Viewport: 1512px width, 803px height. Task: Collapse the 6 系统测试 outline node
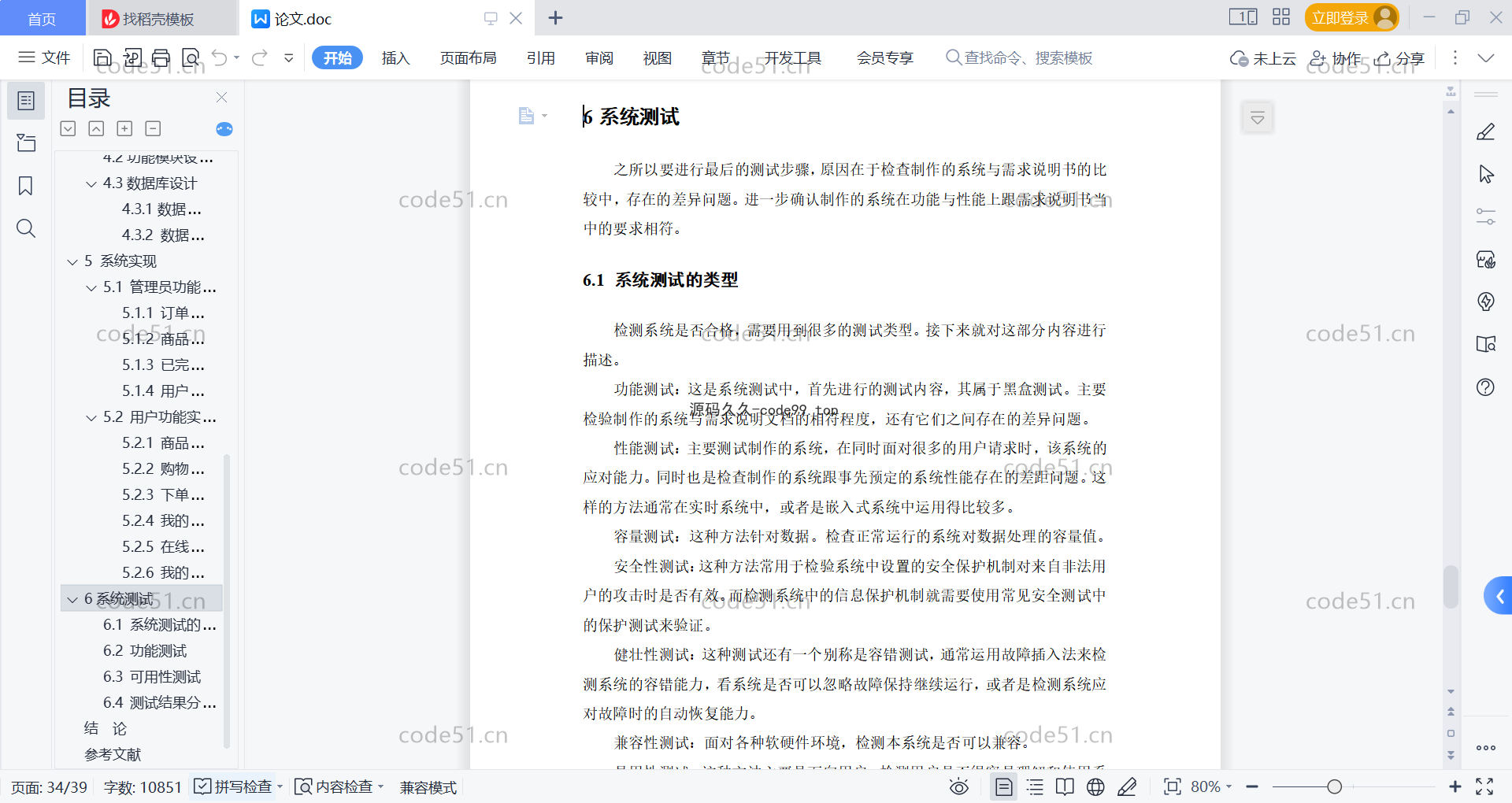[x=72, y=600]
